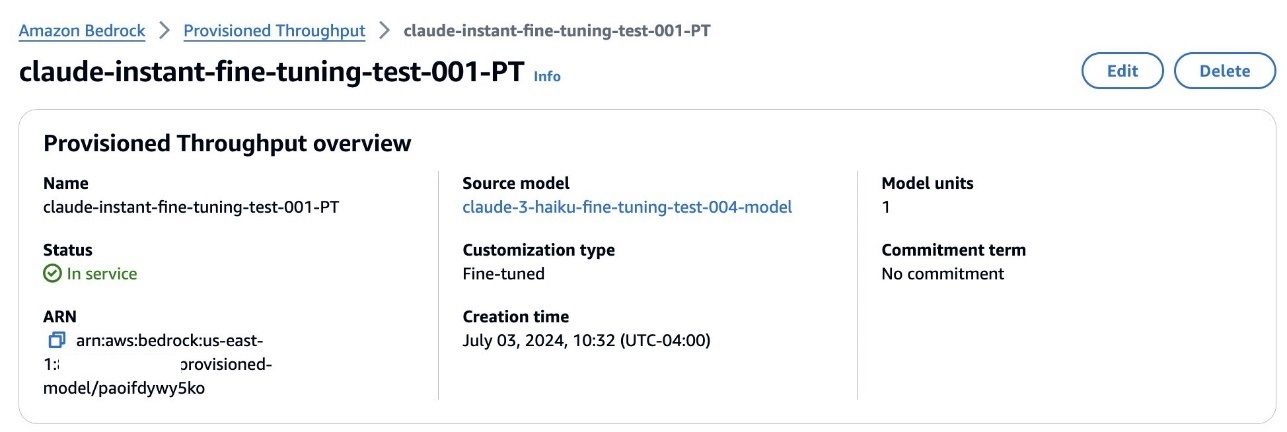The image size is (1287, 432).
Task: Click the green In service check icon
Action: [52, 274]
